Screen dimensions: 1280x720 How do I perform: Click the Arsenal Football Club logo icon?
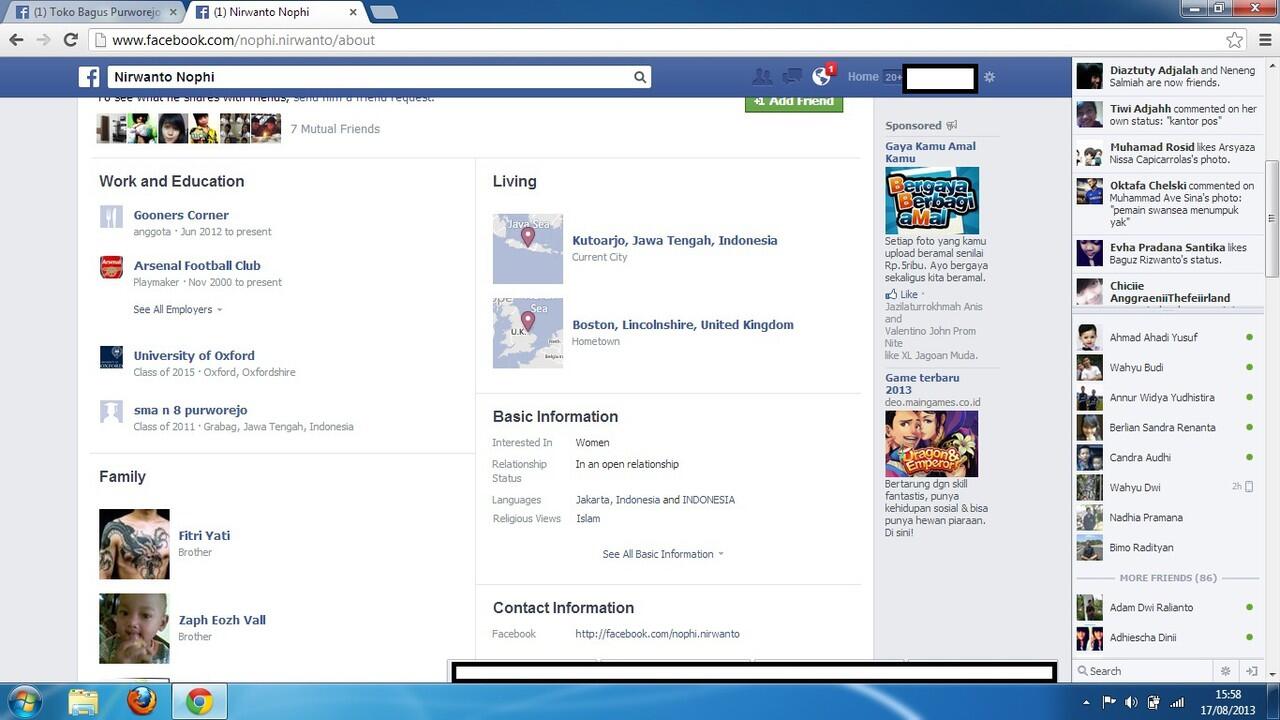111,267
